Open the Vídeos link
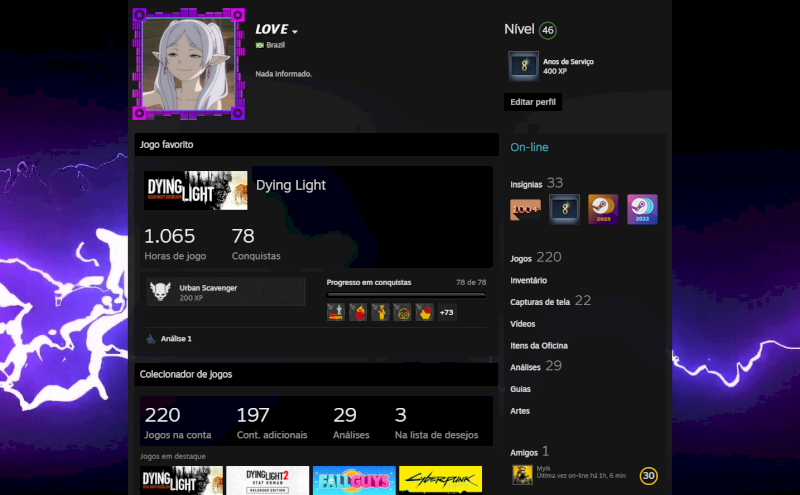 (x=522, y=324)
